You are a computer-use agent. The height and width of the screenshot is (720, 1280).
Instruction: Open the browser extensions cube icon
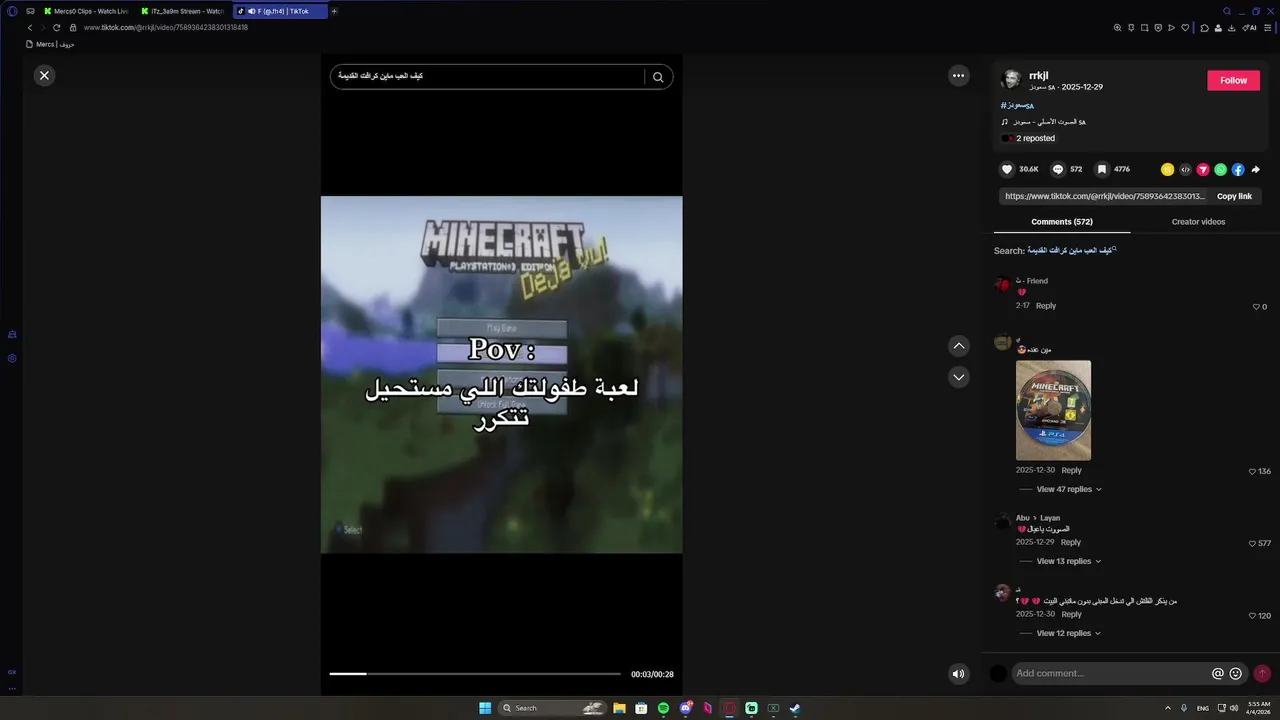click(1204, 27)
